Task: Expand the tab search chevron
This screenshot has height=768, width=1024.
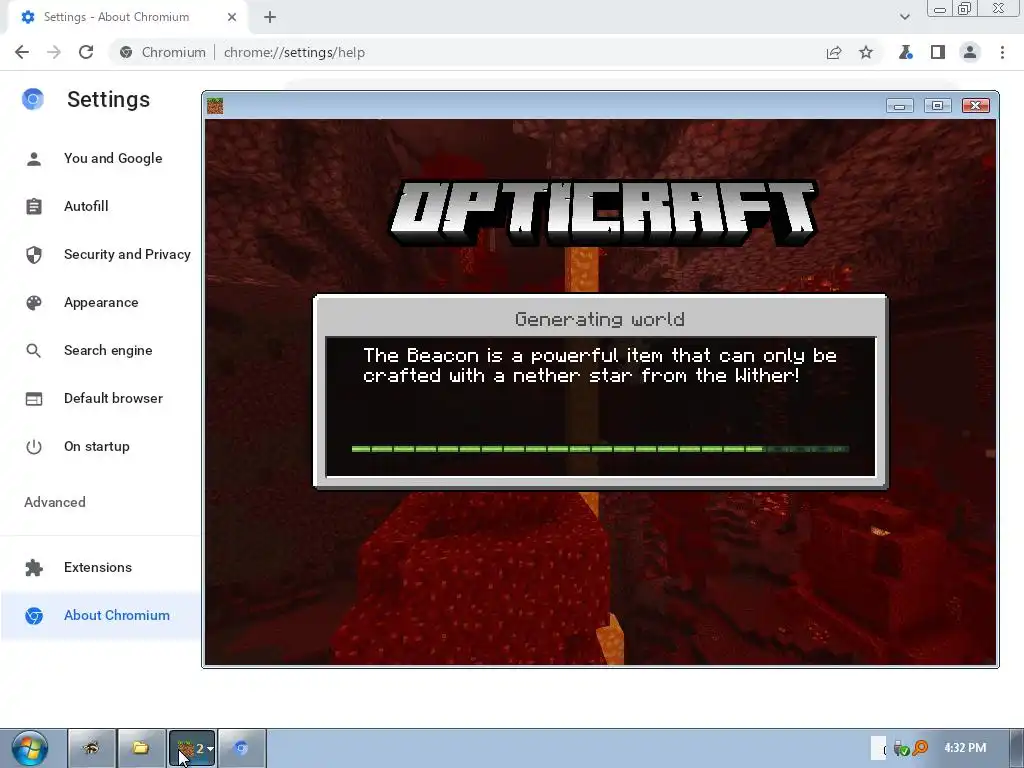Action: pos(904,17)
